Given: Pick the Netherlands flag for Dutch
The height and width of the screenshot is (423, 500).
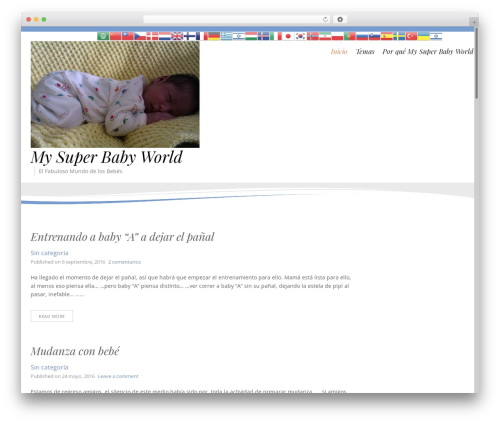Looking at the screenshot, I should pos(165,36).
